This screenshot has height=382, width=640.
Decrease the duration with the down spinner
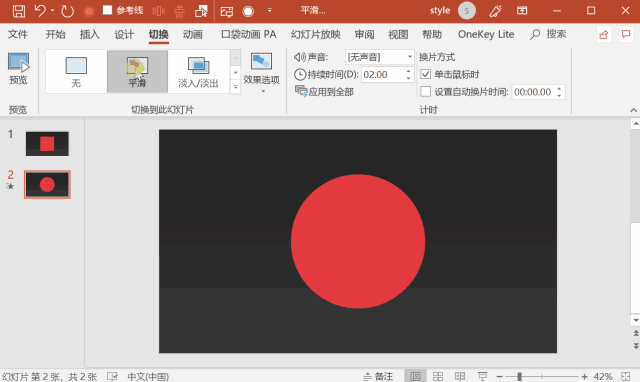pyautogui.click(x=409, y=78)
